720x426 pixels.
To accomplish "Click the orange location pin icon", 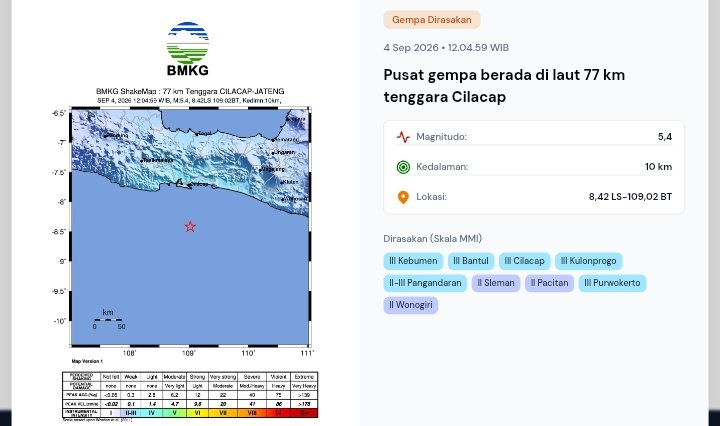I will click(x=403, y=197).
